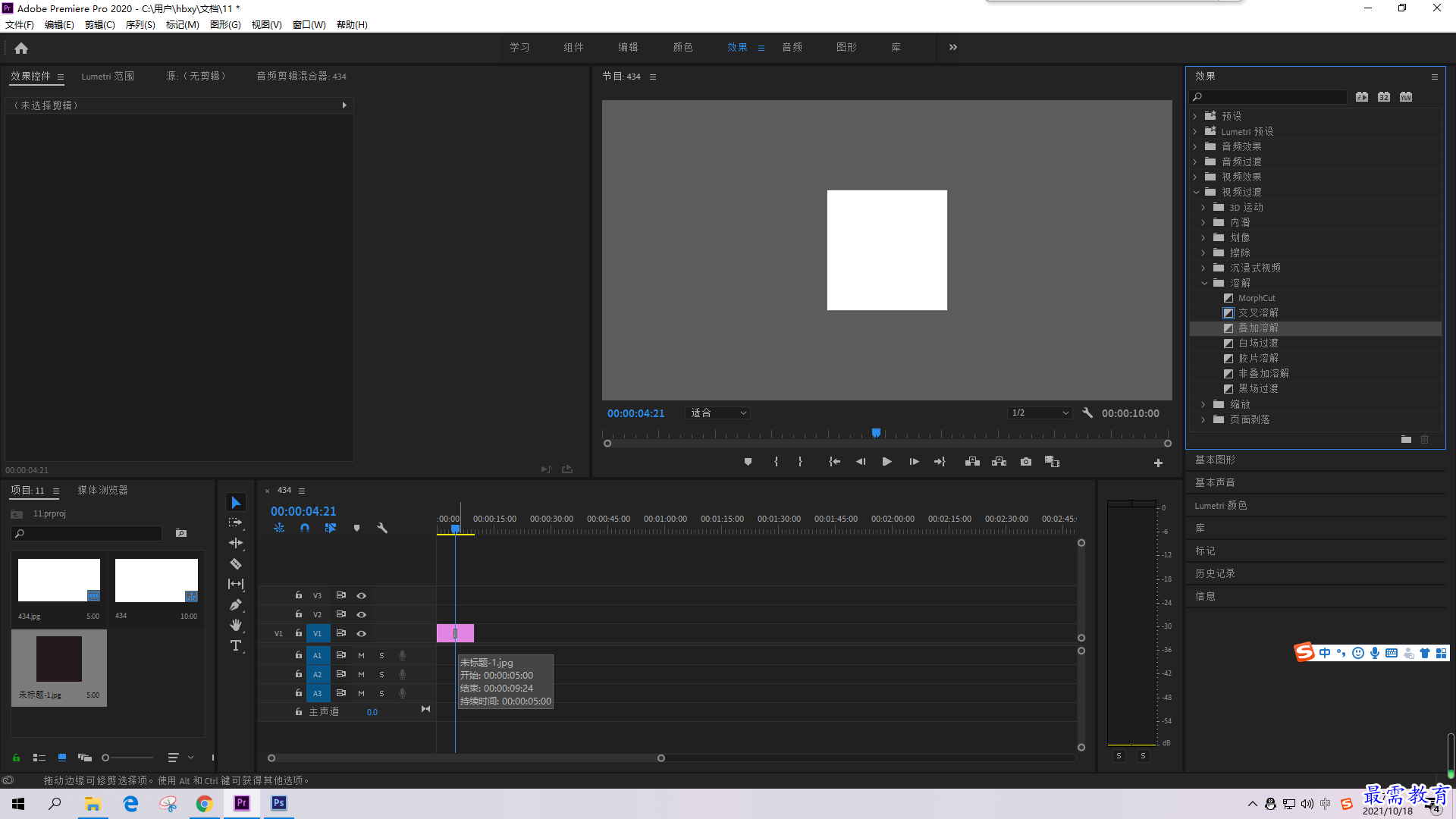Mute audio track A1
This screenshot has width=1456, height=819.
tap(361, 655)
